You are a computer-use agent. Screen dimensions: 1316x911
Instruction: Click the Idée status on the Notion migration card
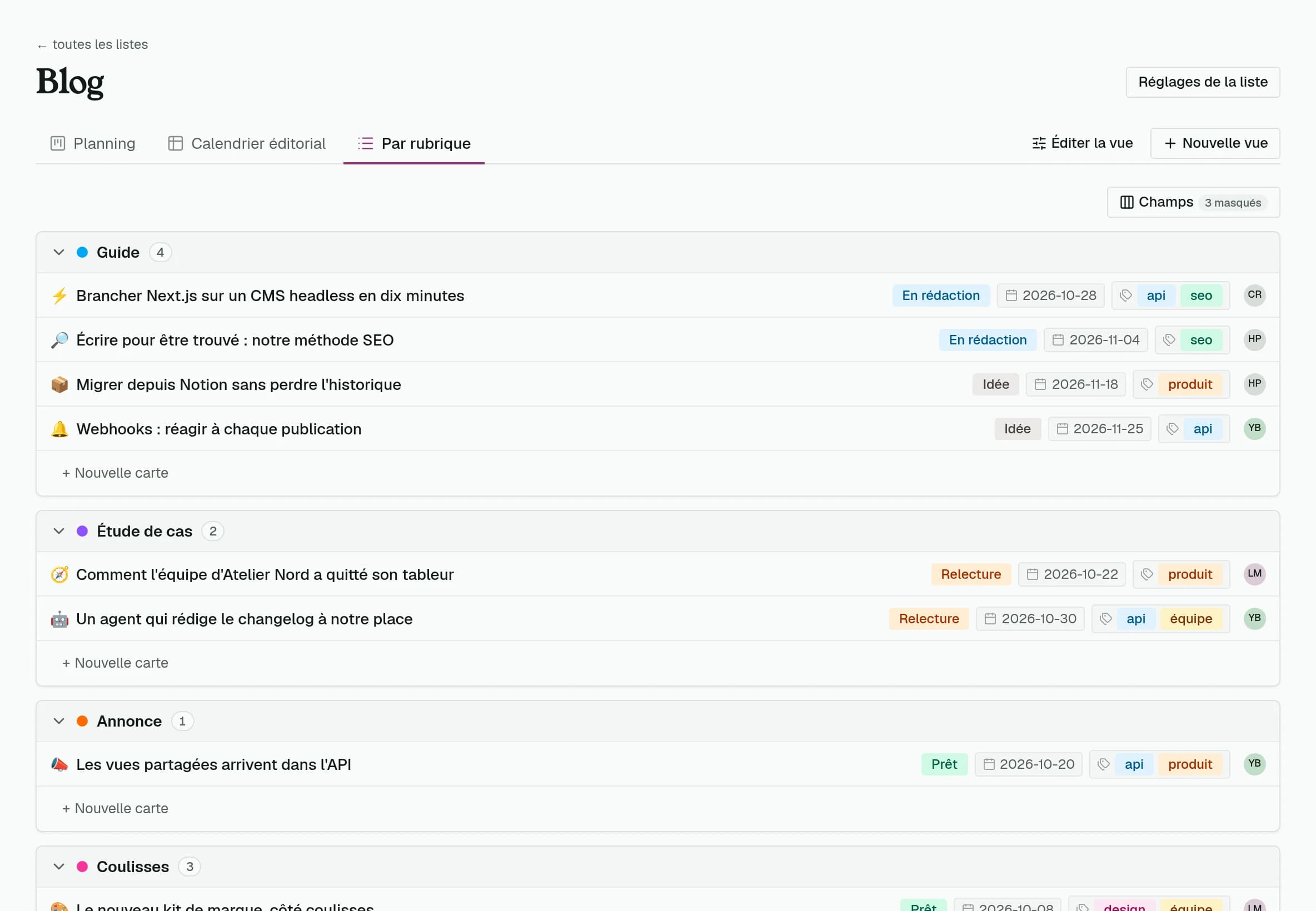[x=996, y=385]
